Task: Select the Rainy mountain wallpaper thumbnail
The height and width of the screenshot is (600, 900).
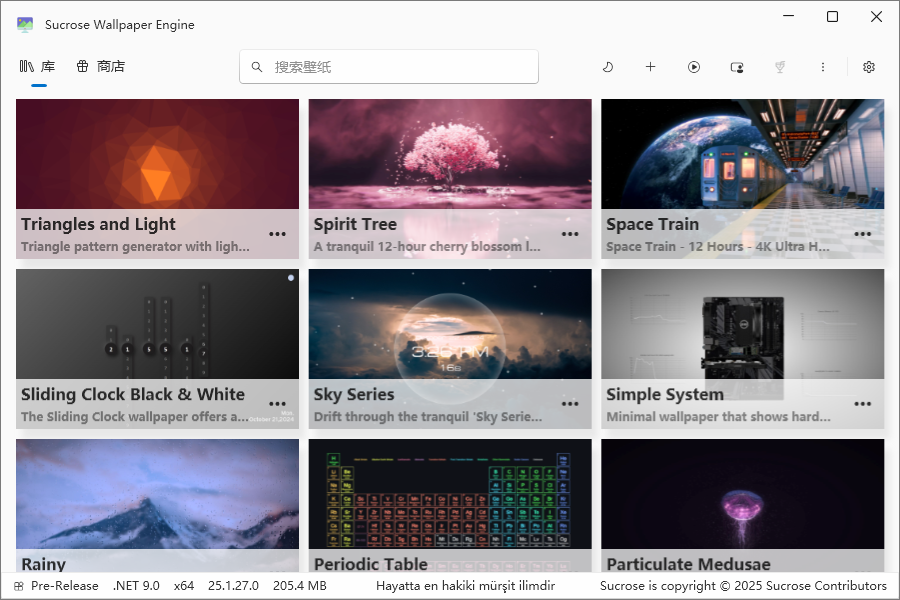Action: tap(157, 494)
